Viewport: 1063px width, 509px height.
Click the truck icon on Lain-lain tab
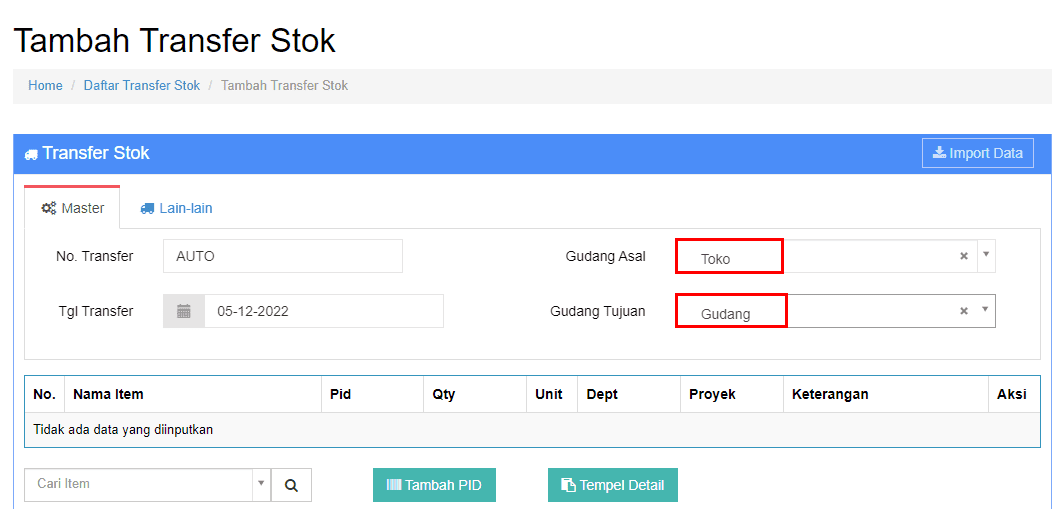147,208
